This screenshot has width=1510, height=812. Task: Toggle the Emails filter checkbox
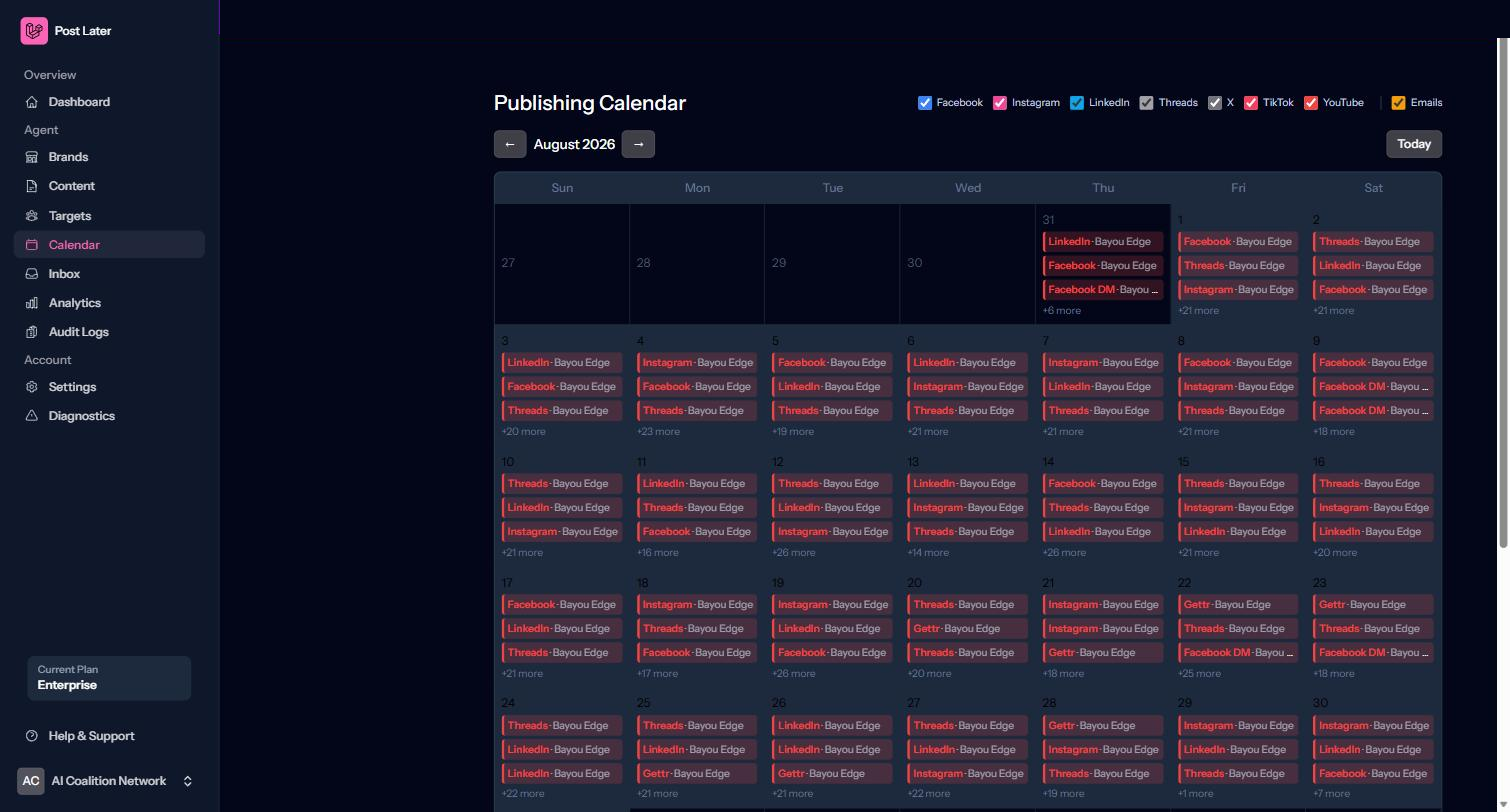point(1399,103)
